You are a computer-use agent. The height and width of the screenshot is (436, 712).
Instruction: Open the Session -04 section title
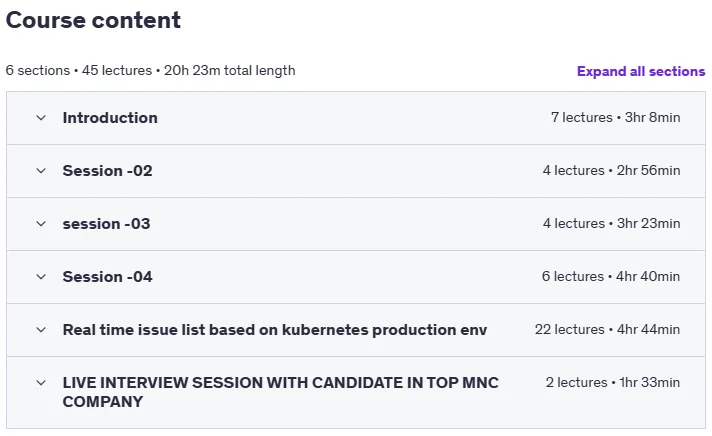(107, 277)
